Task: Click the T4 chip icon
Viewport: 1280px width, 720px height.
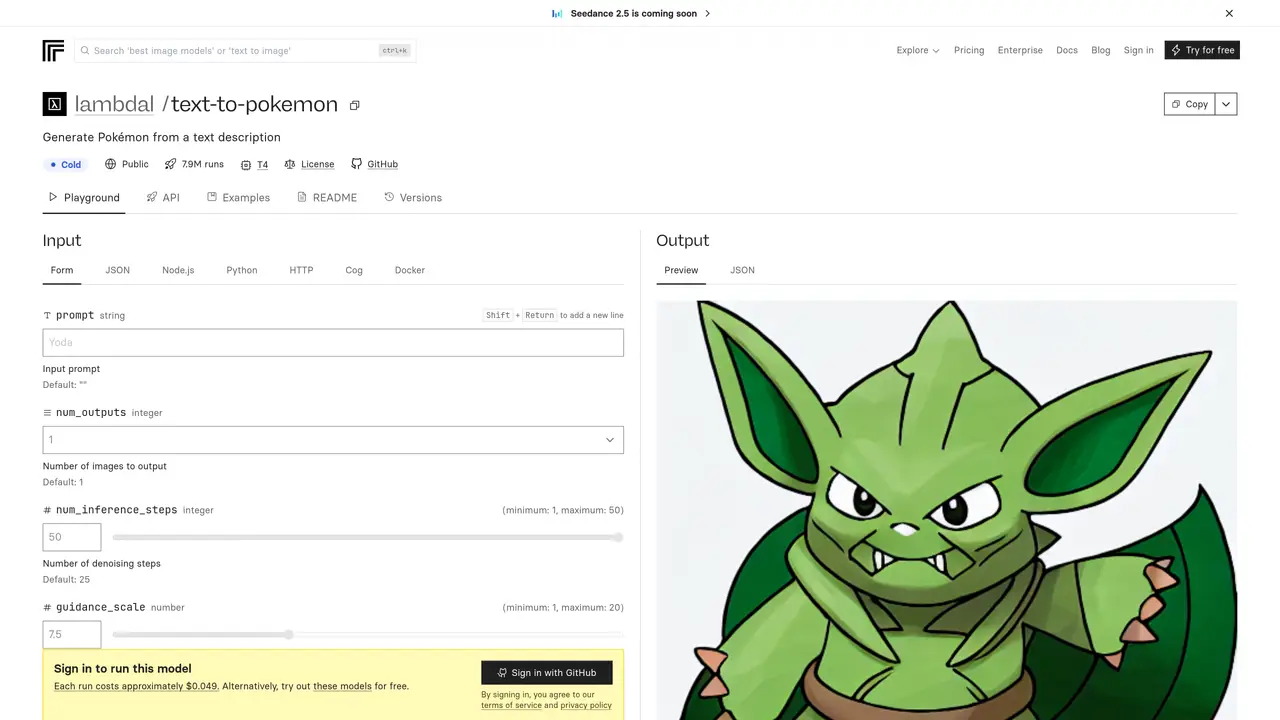Action: pyautogui.click(x=246, y=164)
